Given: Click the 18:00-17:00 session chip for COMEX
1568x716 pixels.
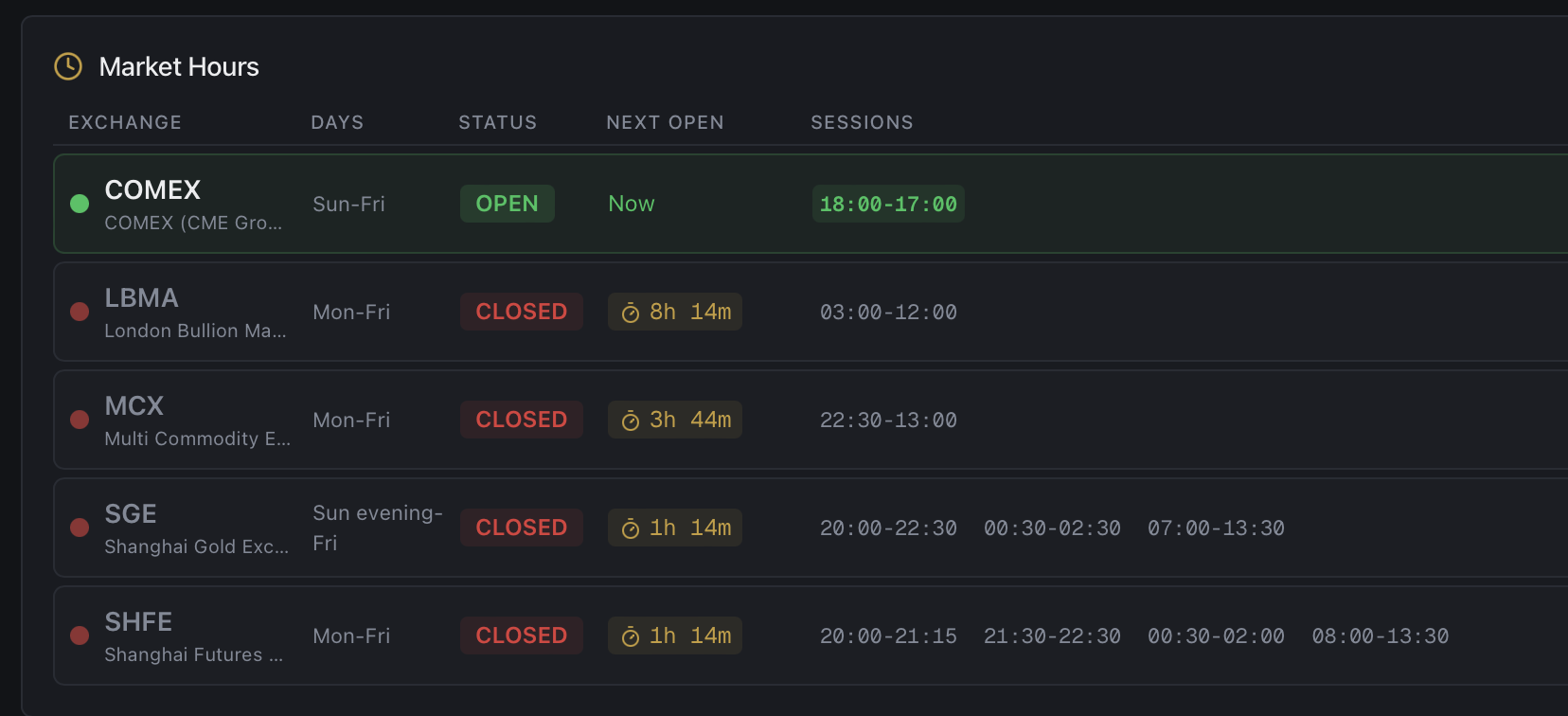Looking at the screenshot, I should click(x=887, y=203).
